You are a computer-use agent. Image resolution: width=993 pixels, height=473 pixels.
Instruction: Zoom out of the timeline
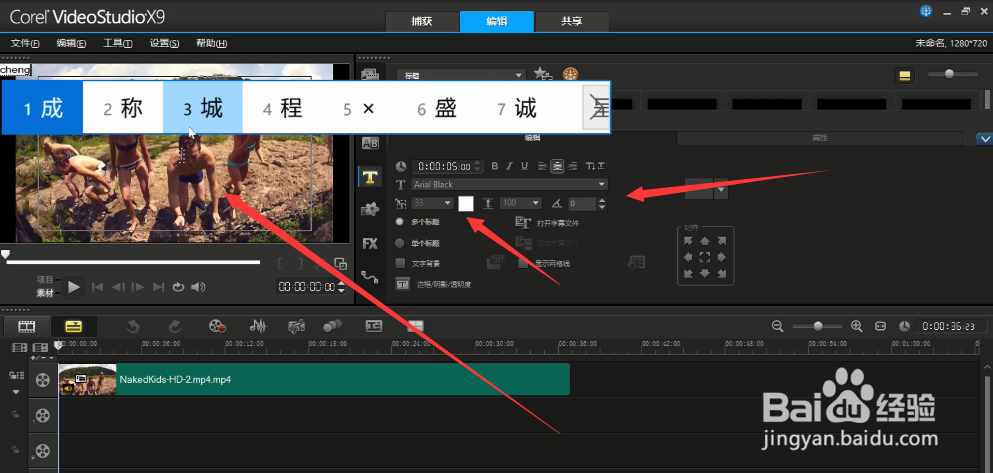click(x=778, y=326)
